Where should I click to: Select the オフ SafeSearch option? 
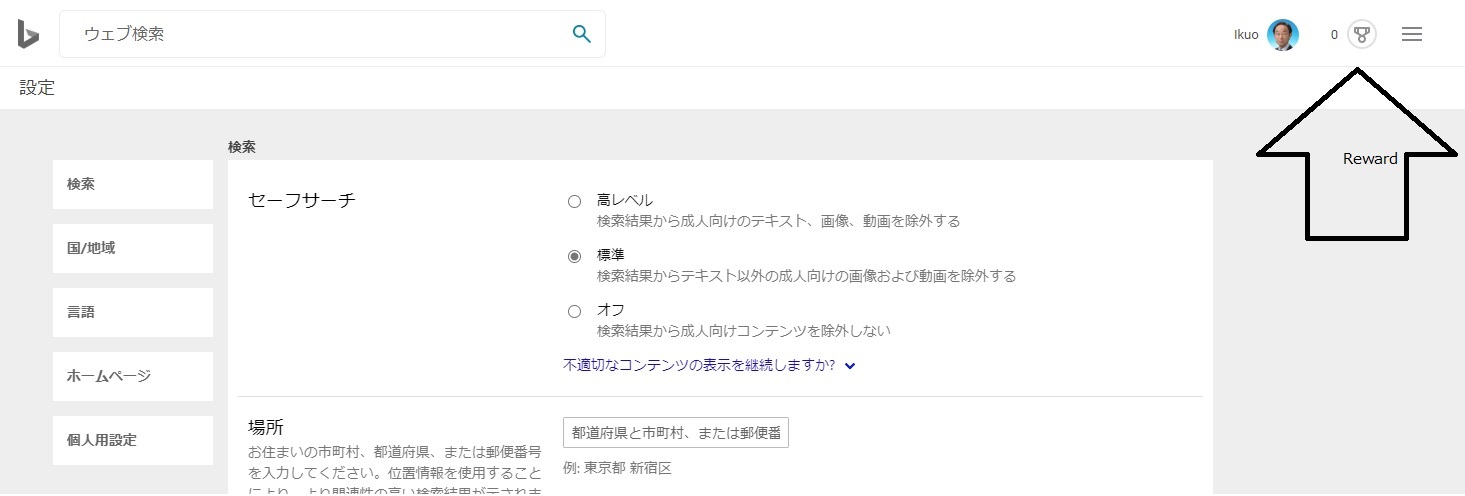[x=574, y=311]
